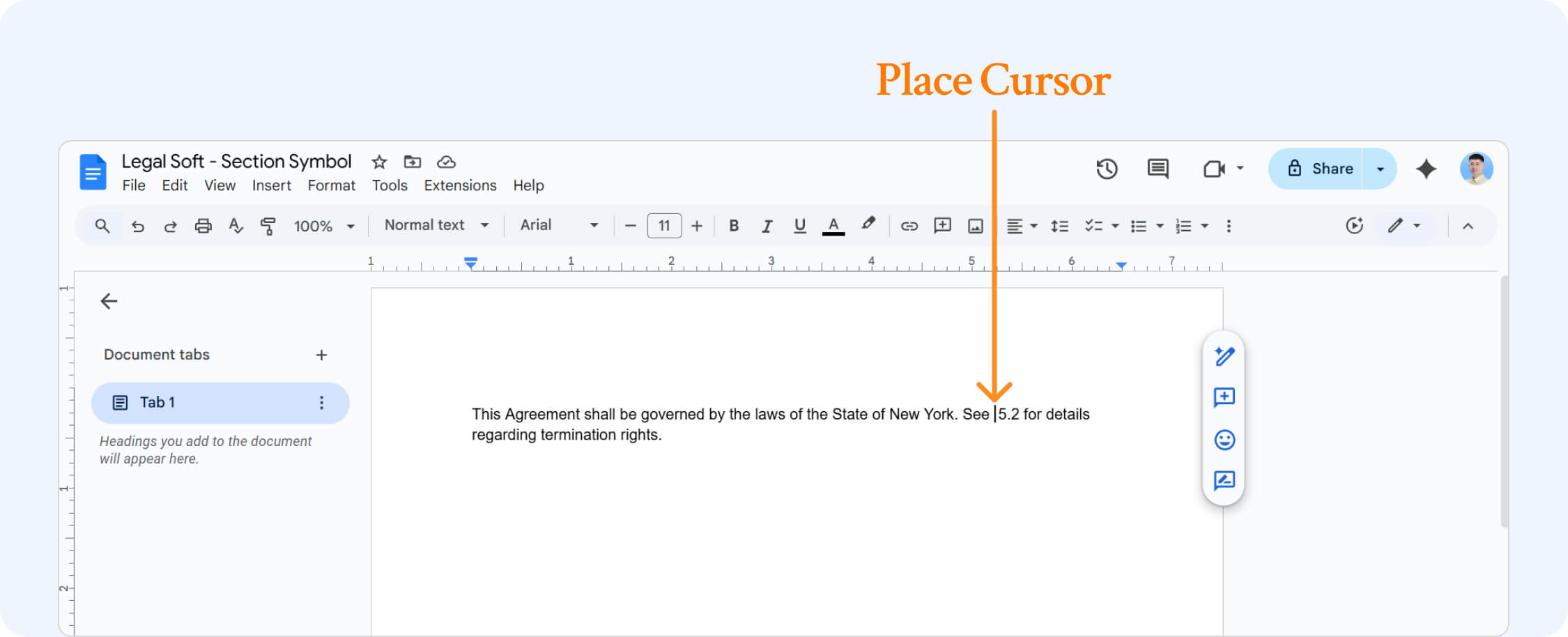Screen dimensions: 1568x637
Task: Open Tab 1 options three-dot menu
Action: coord(321,403)
